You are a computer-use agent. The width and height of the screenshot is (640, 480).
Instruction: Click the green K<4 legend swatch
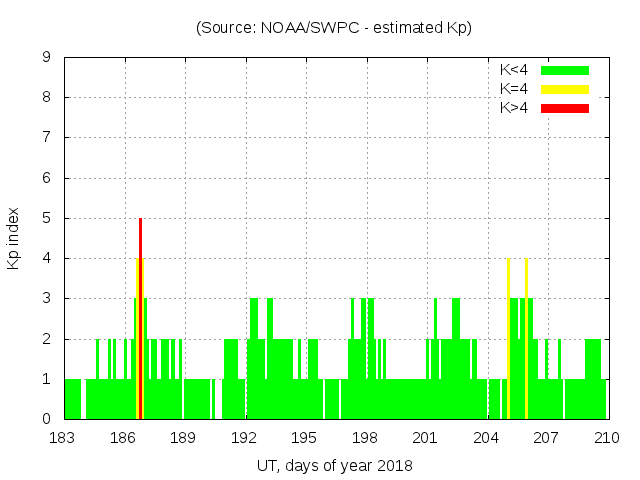point(565,70)
